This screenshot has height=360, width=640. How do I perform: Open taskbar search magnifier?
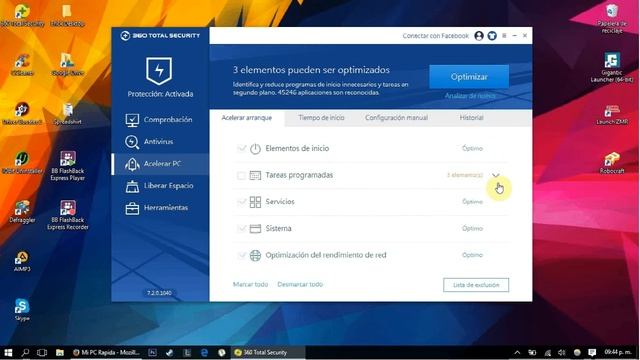tap(25, 352)
